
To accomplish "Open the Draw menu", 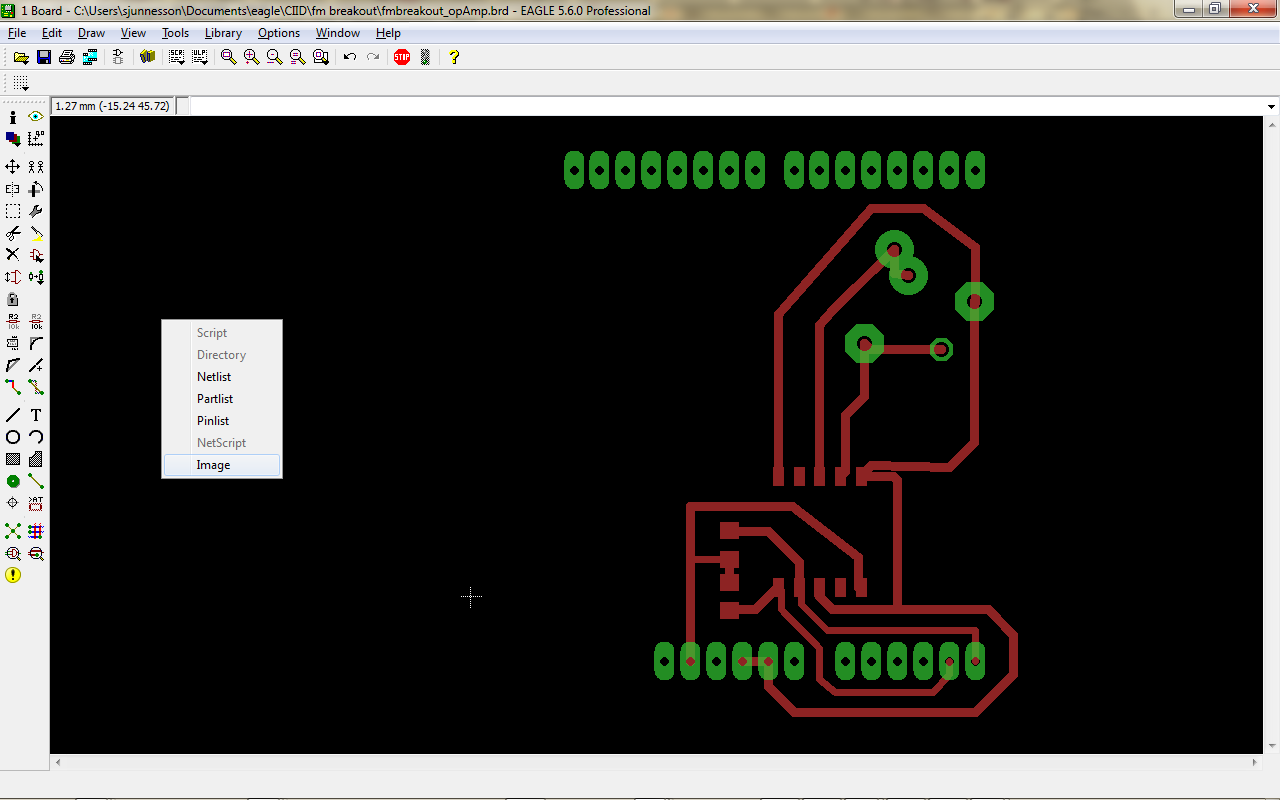I will pos(92,33).
